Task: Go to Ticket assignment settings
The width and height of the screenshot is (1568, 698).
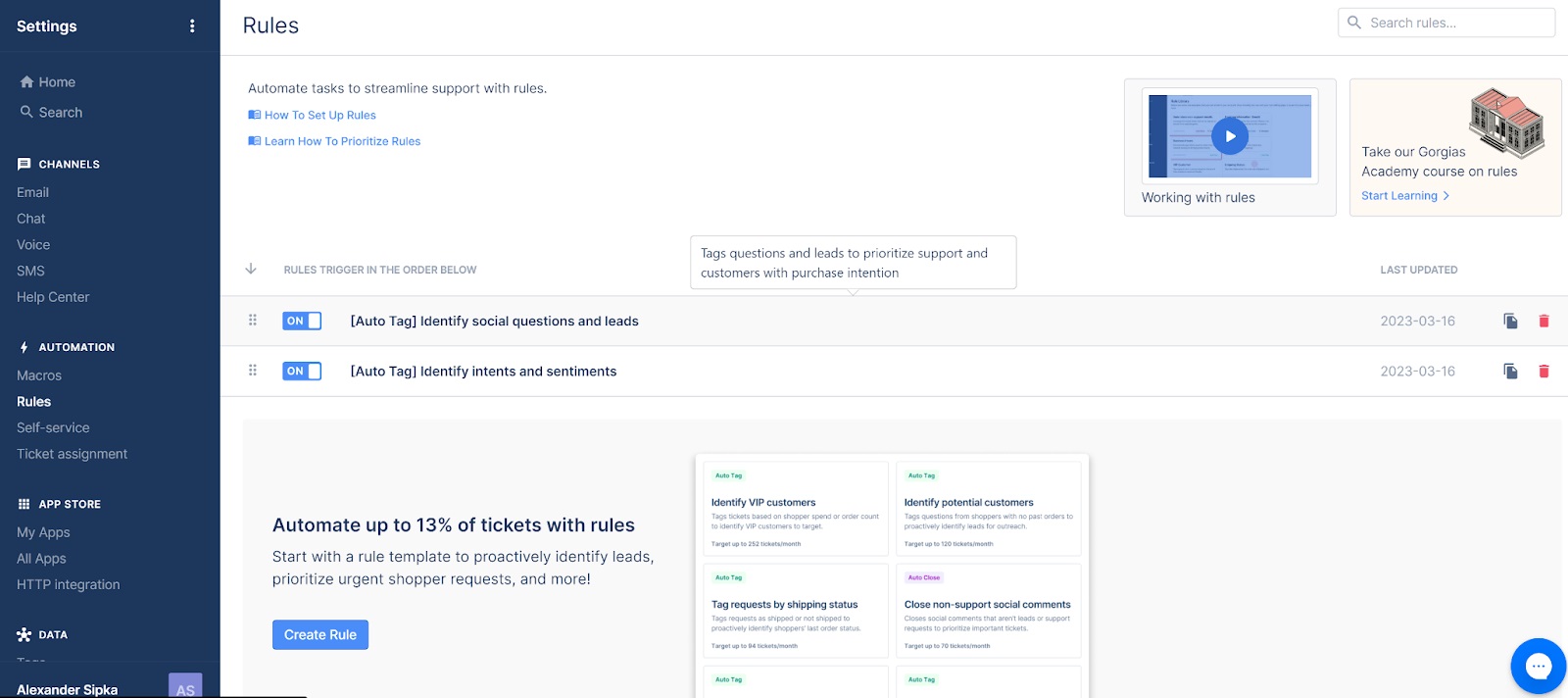Action: pos(72,454)
